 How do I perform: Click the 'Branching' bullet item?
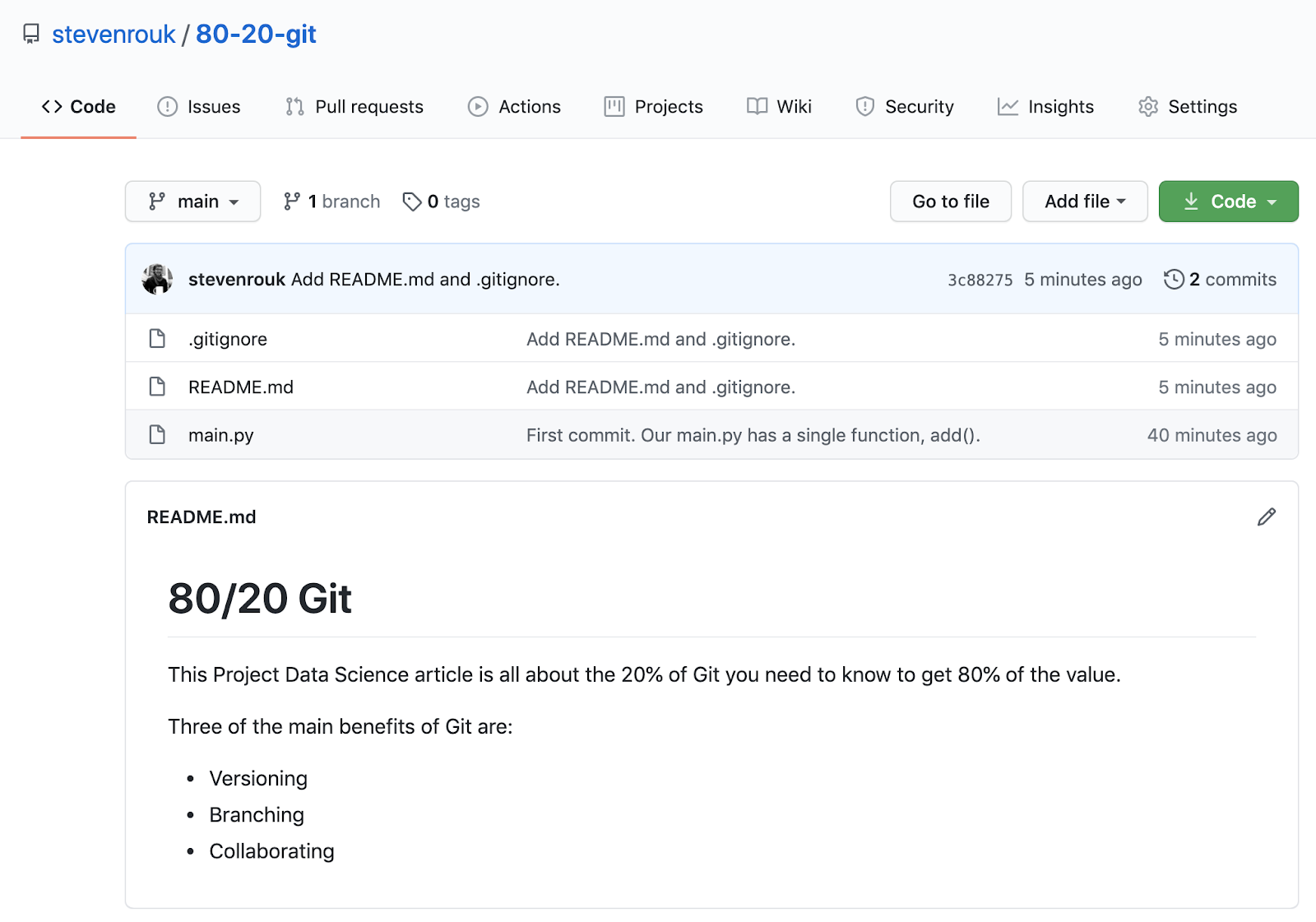[x=257, y=815]
